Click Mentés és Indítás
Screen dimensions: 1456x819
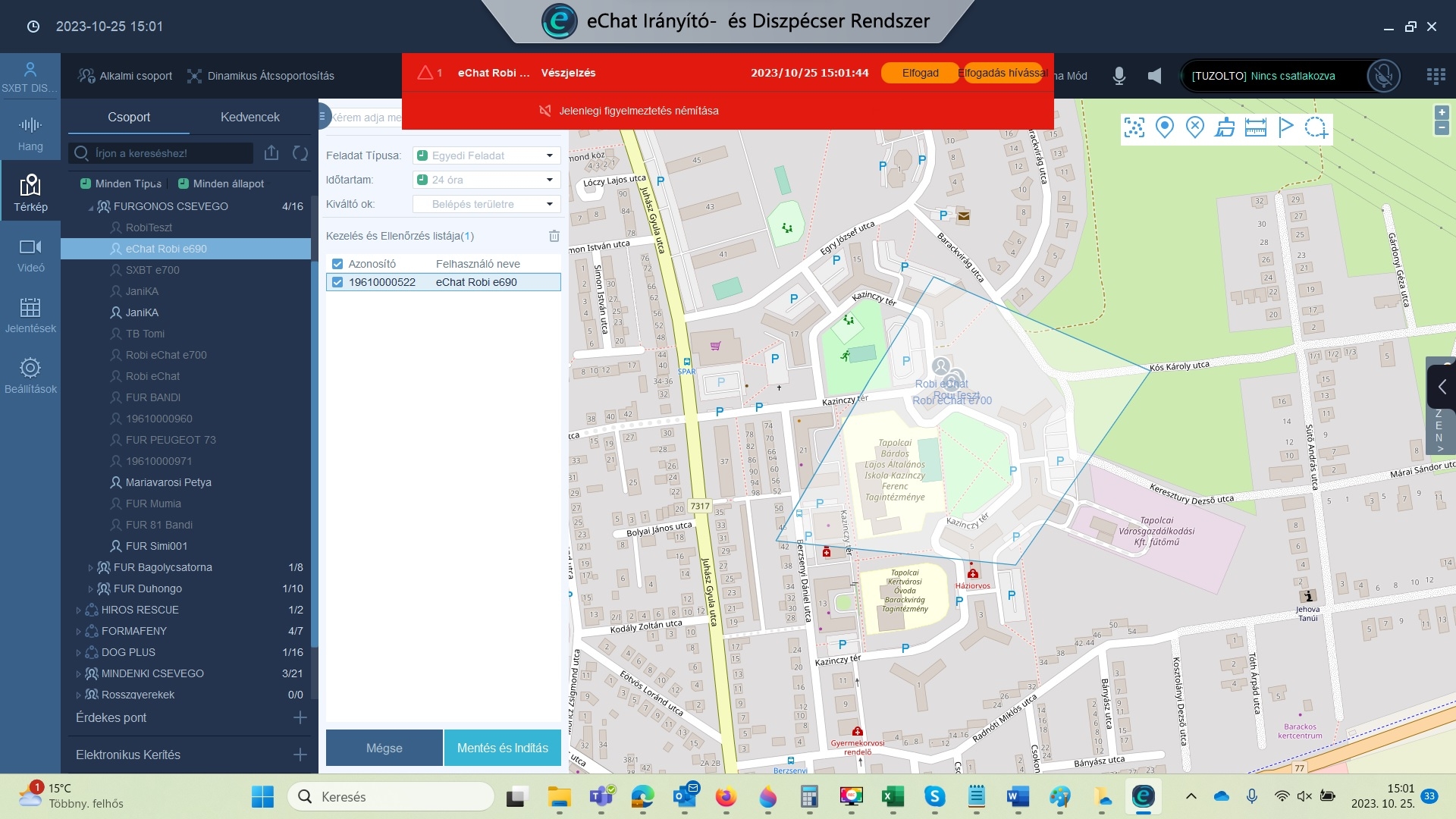(x=503, y=748)
